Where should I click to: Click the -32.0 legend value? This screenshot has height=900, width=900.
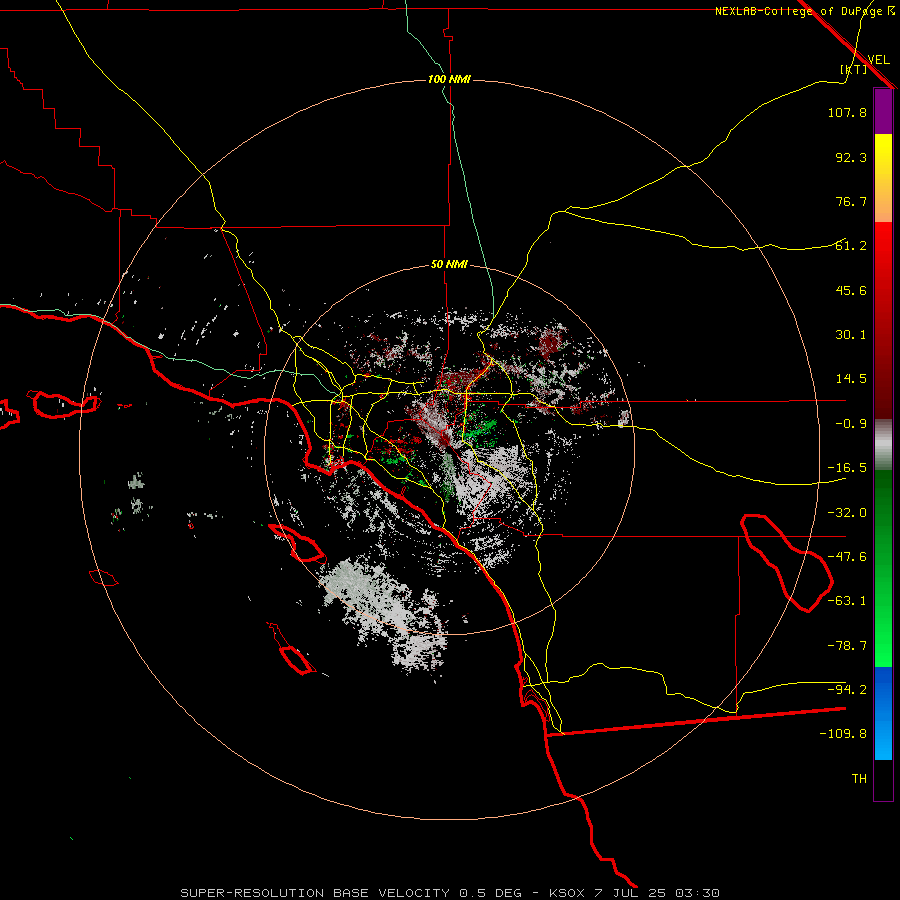tap(847, 513)
